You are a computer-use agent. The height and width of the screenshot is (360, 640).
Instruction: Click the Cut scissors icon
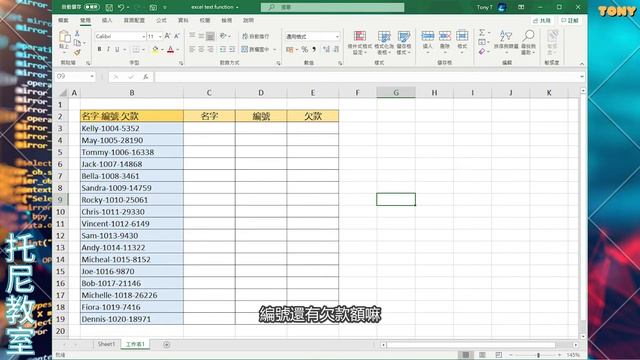[x=77, y=33]
